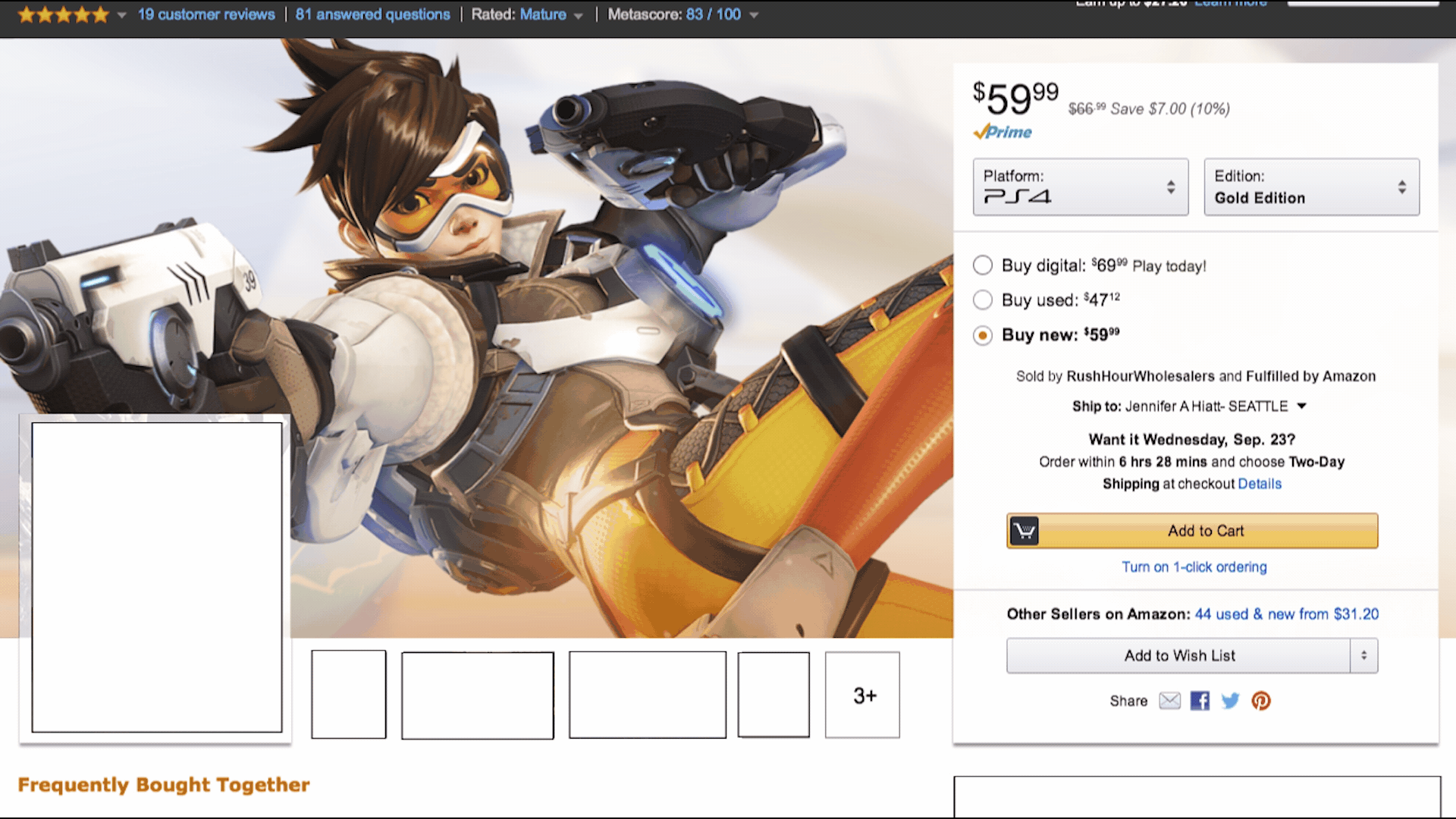Open Add to Wish List arrow menu
This screenshot has height=819, width=1456.
point(1363,655)
